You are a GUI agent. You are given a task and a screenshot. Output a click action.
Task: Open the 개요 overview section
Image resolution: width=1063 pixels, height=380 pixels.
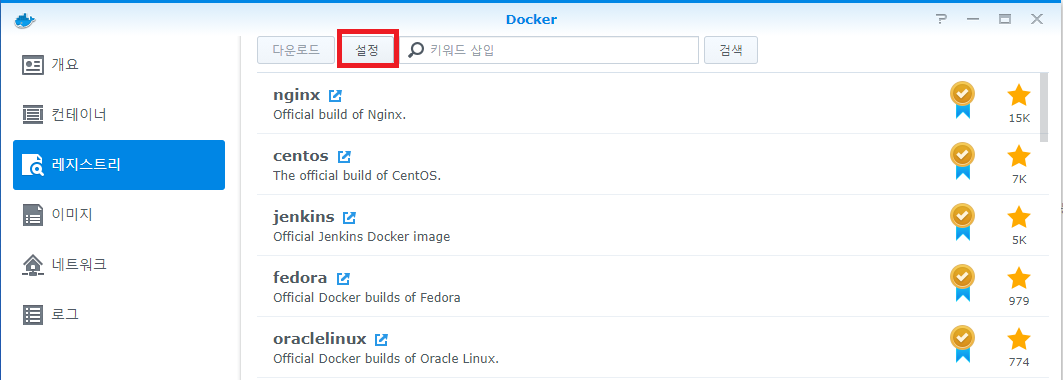(119, 65)
